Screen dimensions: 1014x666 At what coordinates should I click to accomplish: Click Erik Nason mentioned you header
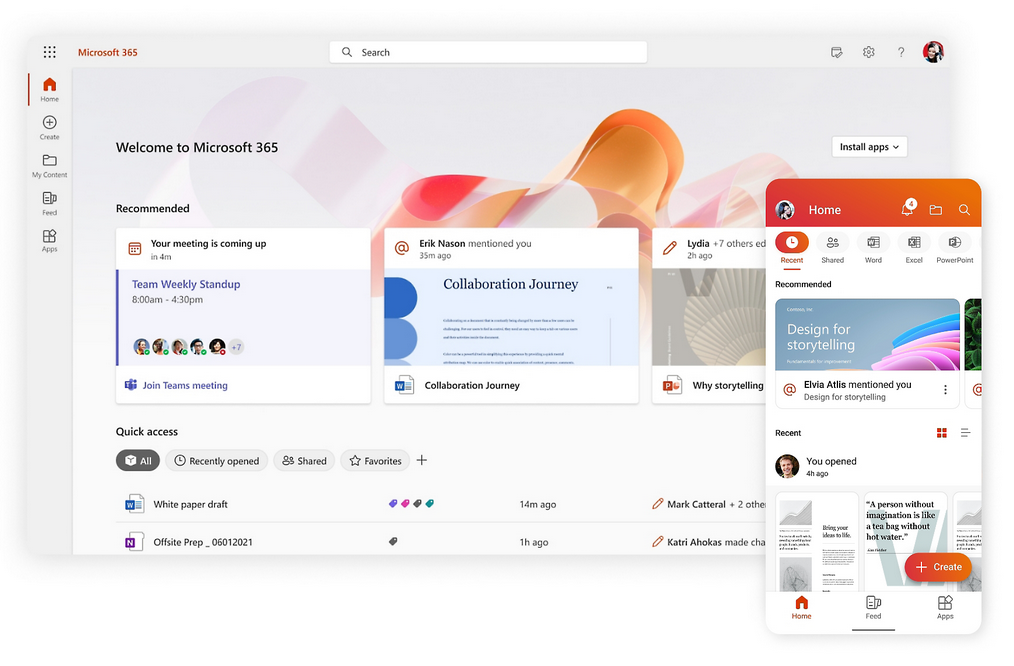point(475,243)
